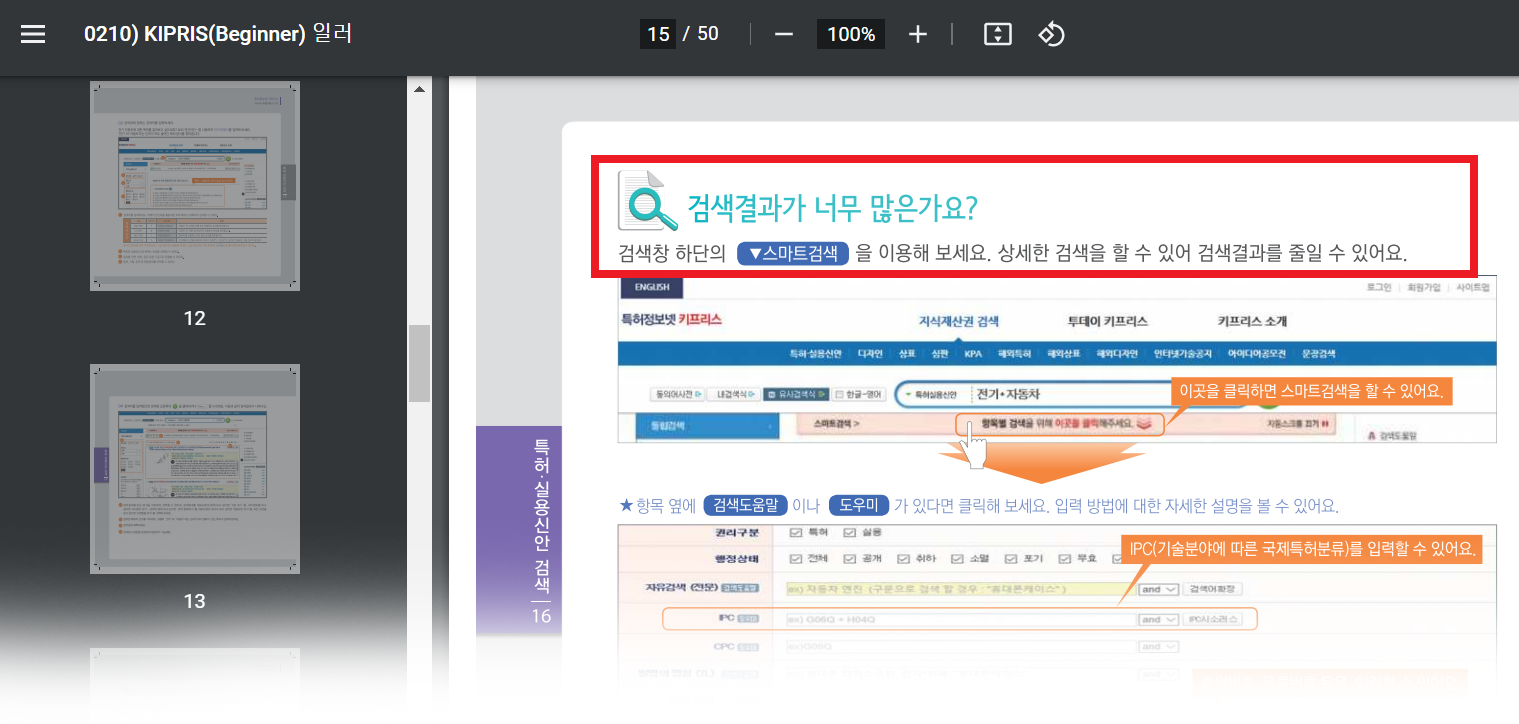
Task: Click the help badge next to IPC label
Action: click(x=748, y=619)
